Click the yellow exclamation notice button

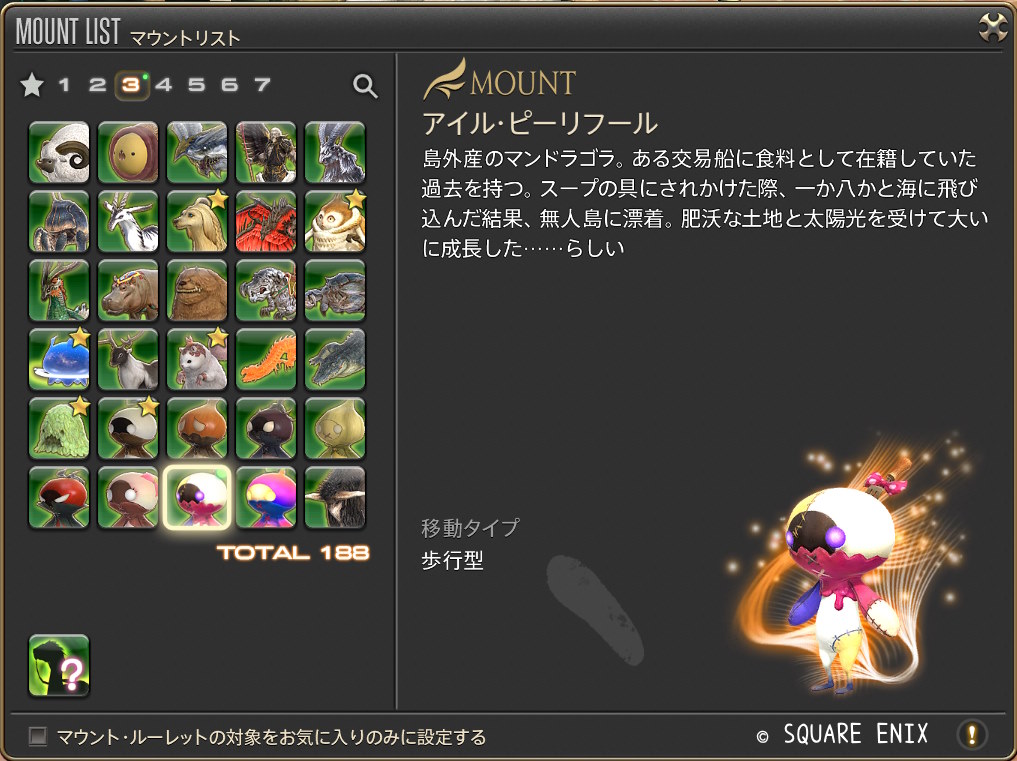(x=972, y=734)
